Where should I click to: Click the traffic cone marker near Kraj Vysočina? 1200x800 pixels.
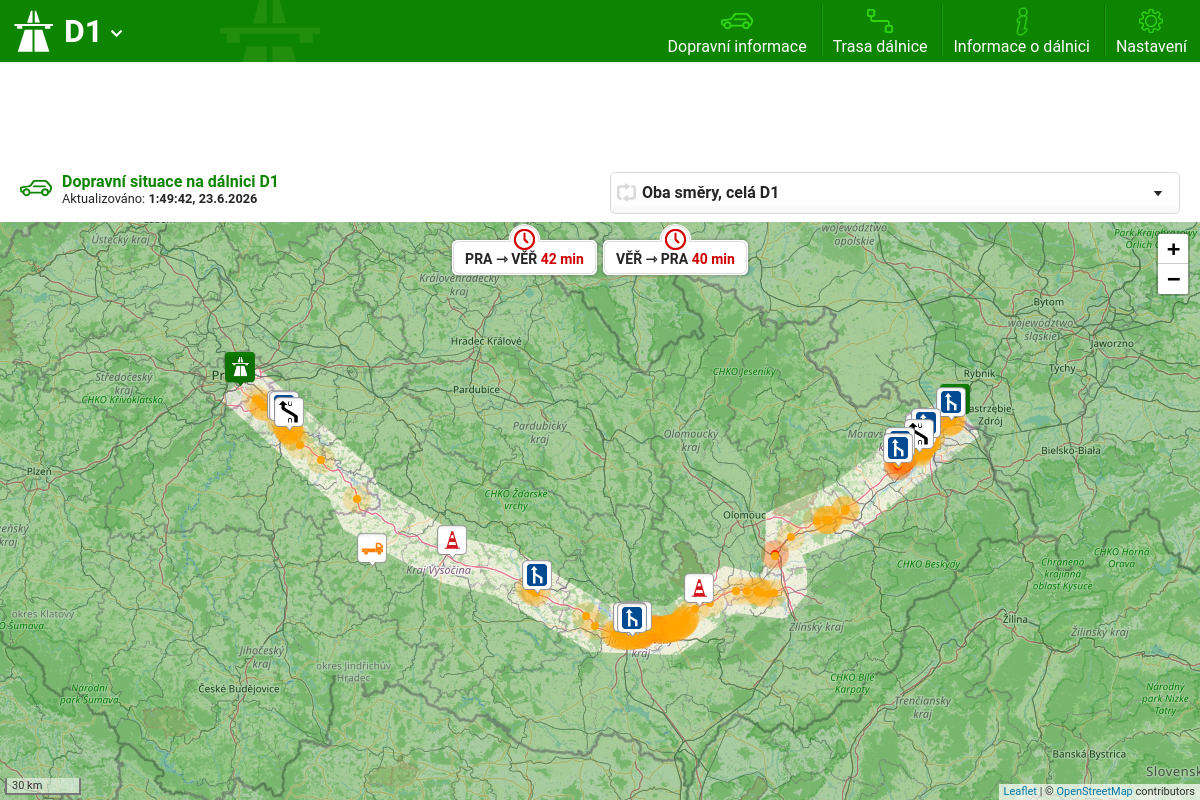point(452,540)
